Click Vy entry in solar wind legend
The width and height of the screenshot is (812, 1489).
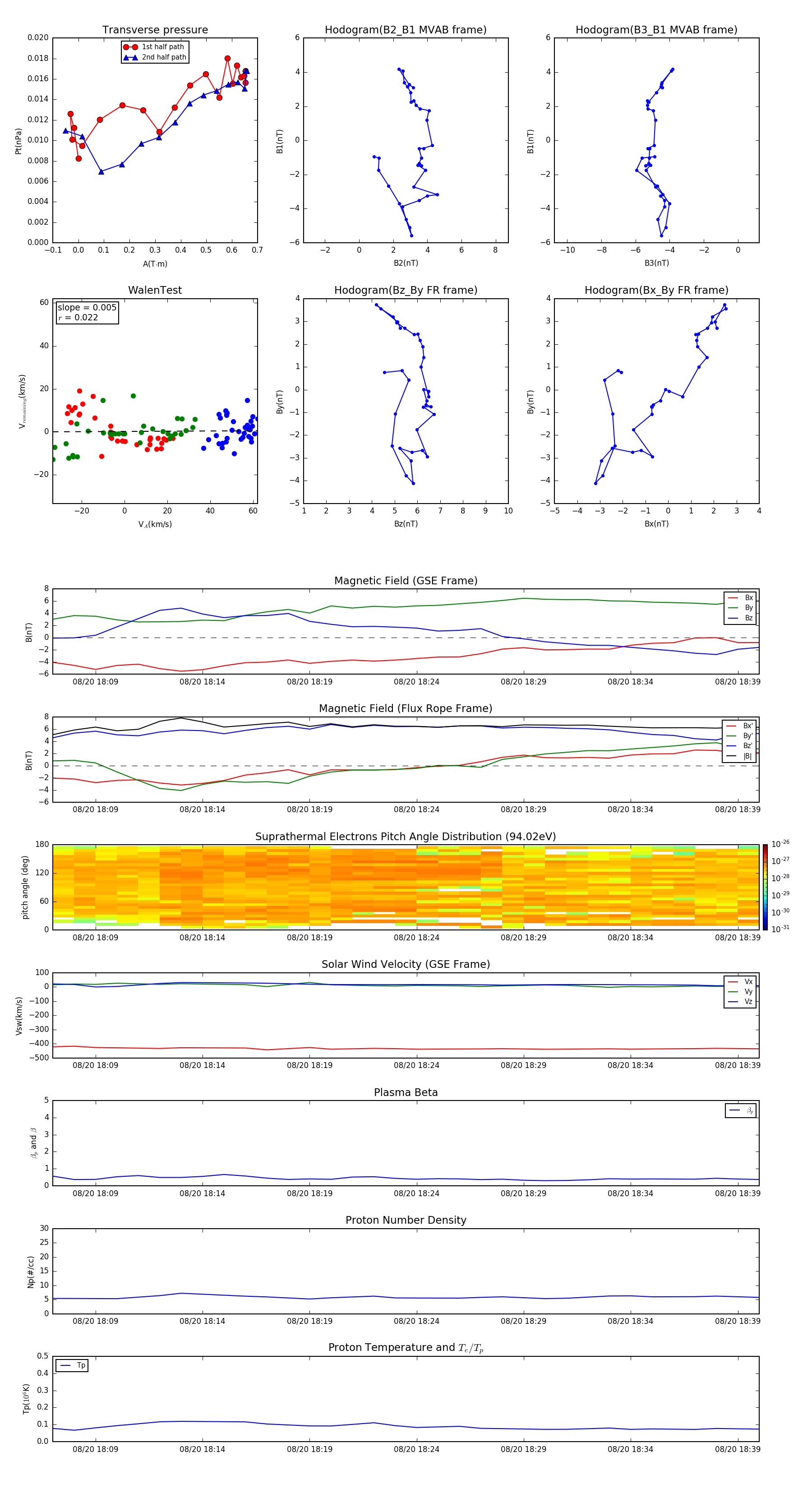tap(740, 992)
